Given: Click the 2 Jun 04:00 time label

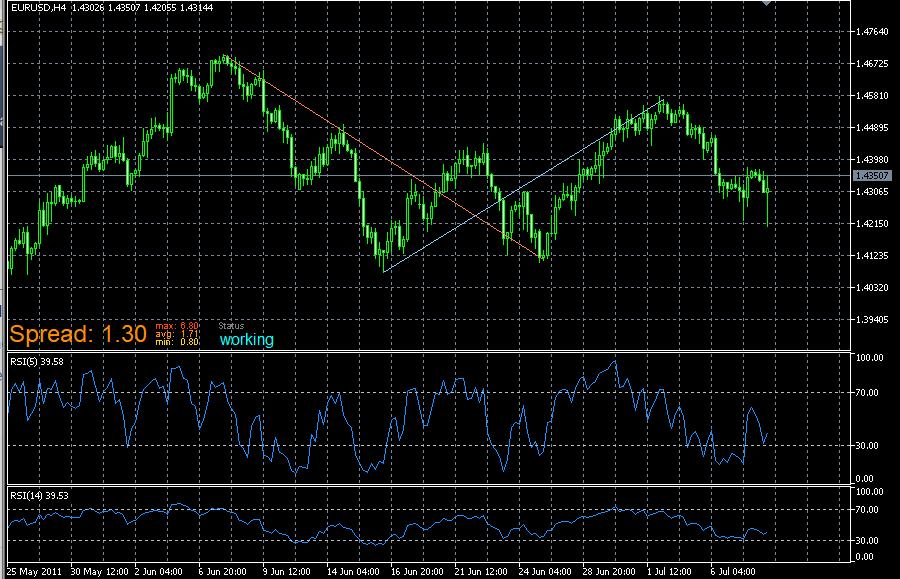Looking at the screenshot, I should (x=158, y=572).
